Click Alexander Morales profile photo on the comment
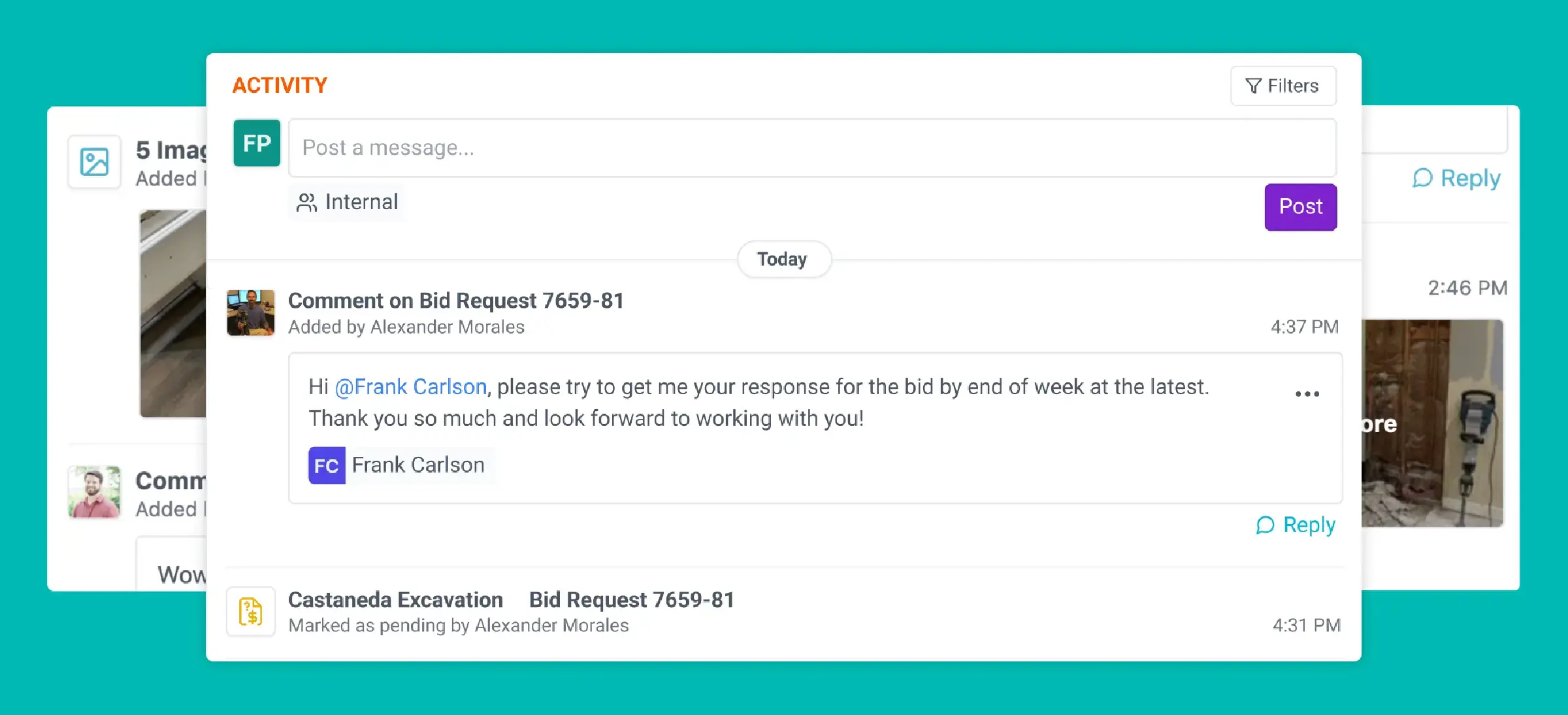Viewport: 1568px width, 715px height. (x=251, y=313)
